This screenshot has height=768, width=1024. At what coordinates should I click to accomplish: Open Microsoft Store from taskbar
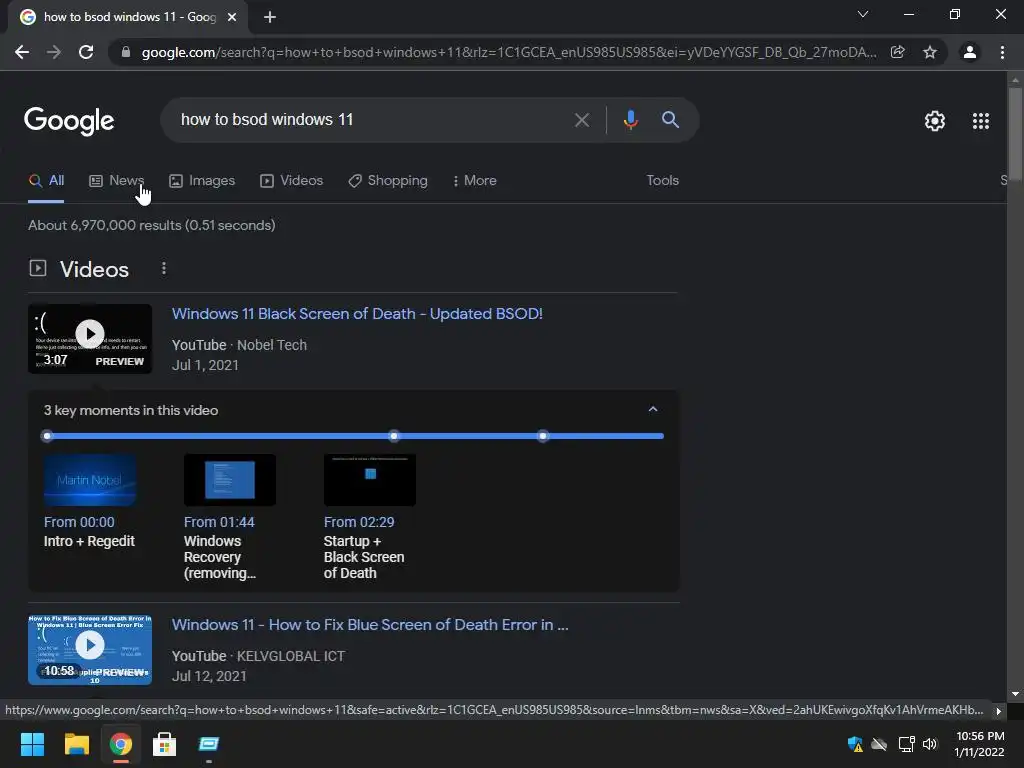click(x=165, y=744)
